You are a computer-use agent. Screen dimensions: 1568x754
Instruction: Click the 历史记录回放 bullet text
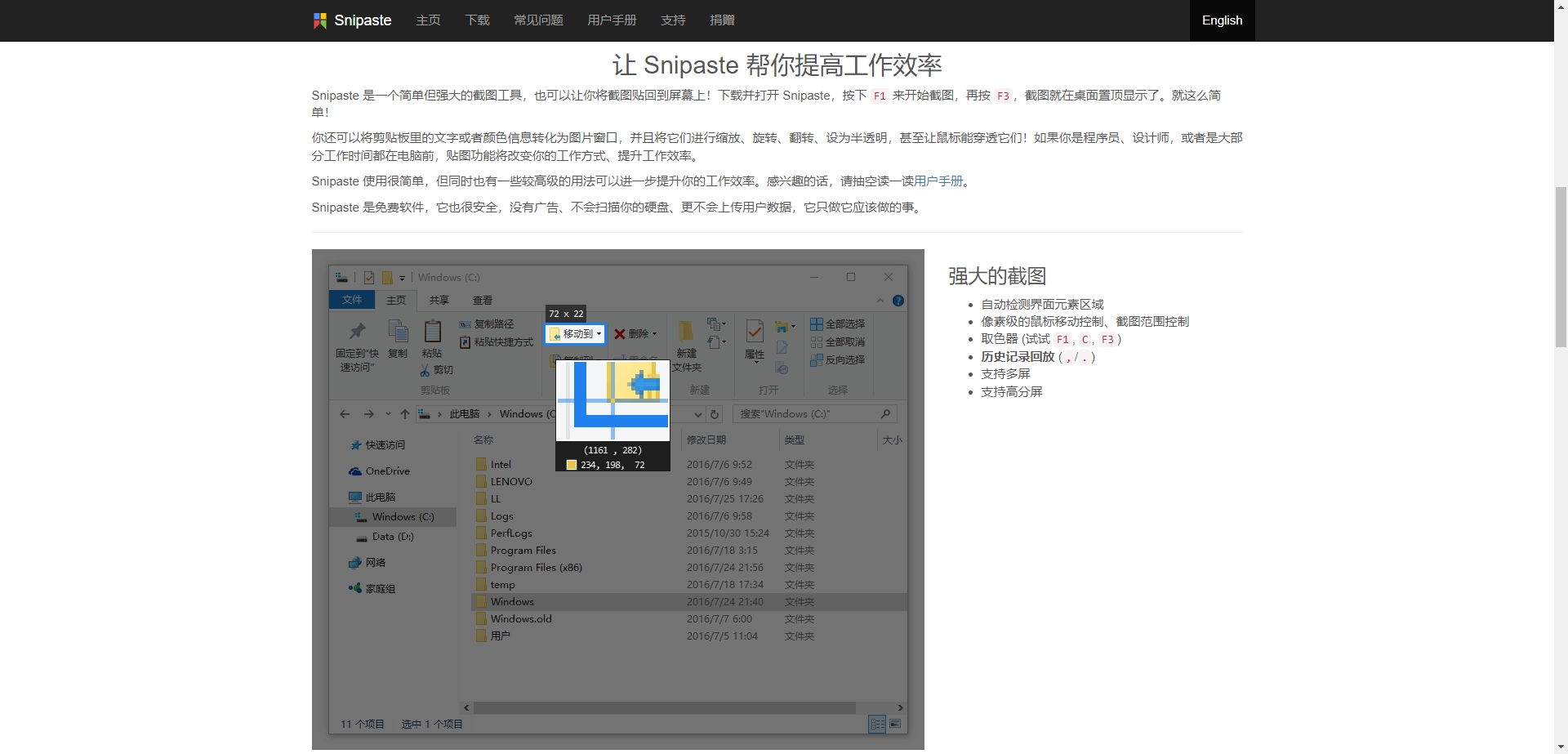[x=1018, y=357]
